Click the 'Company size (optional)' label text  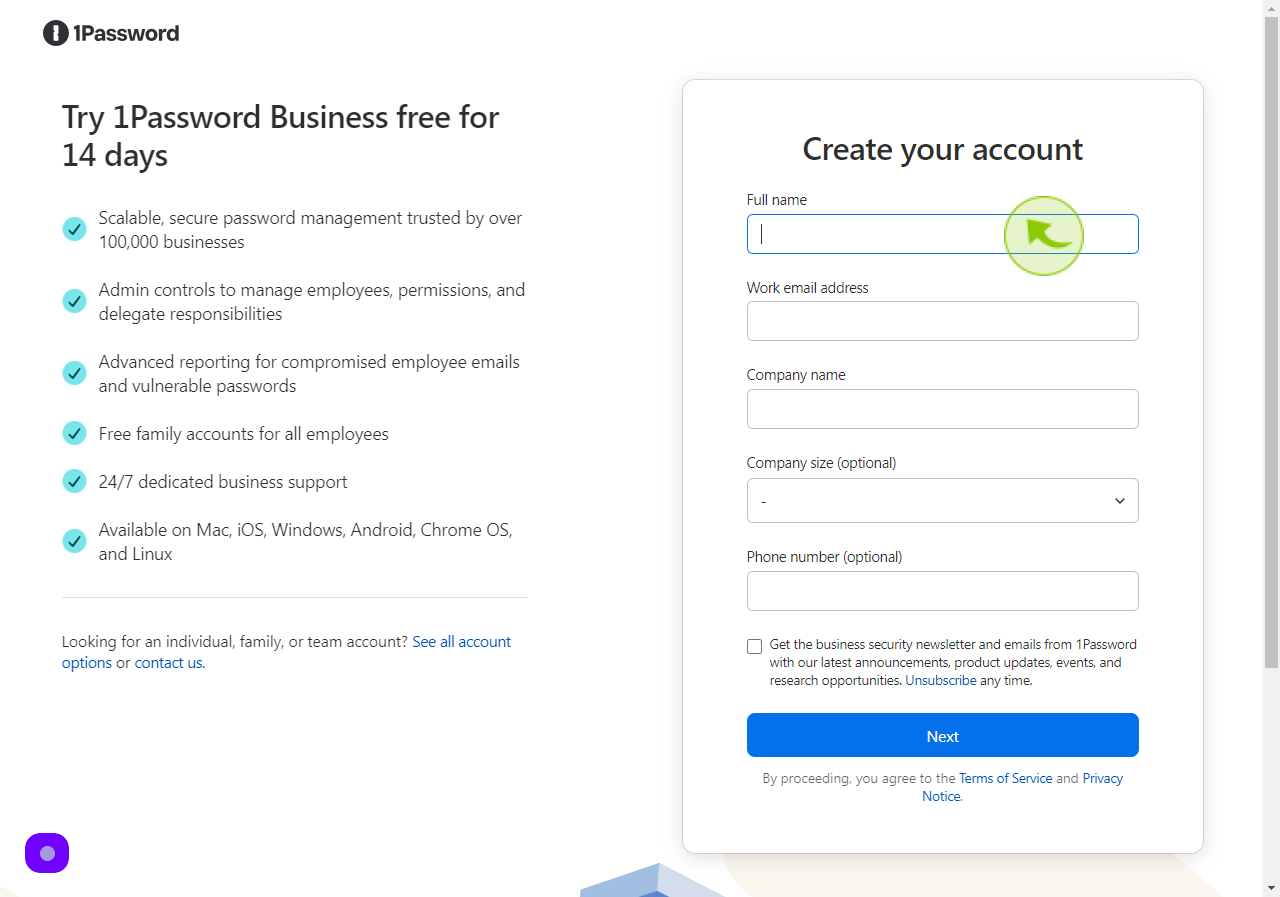click(x=821, y=463)
